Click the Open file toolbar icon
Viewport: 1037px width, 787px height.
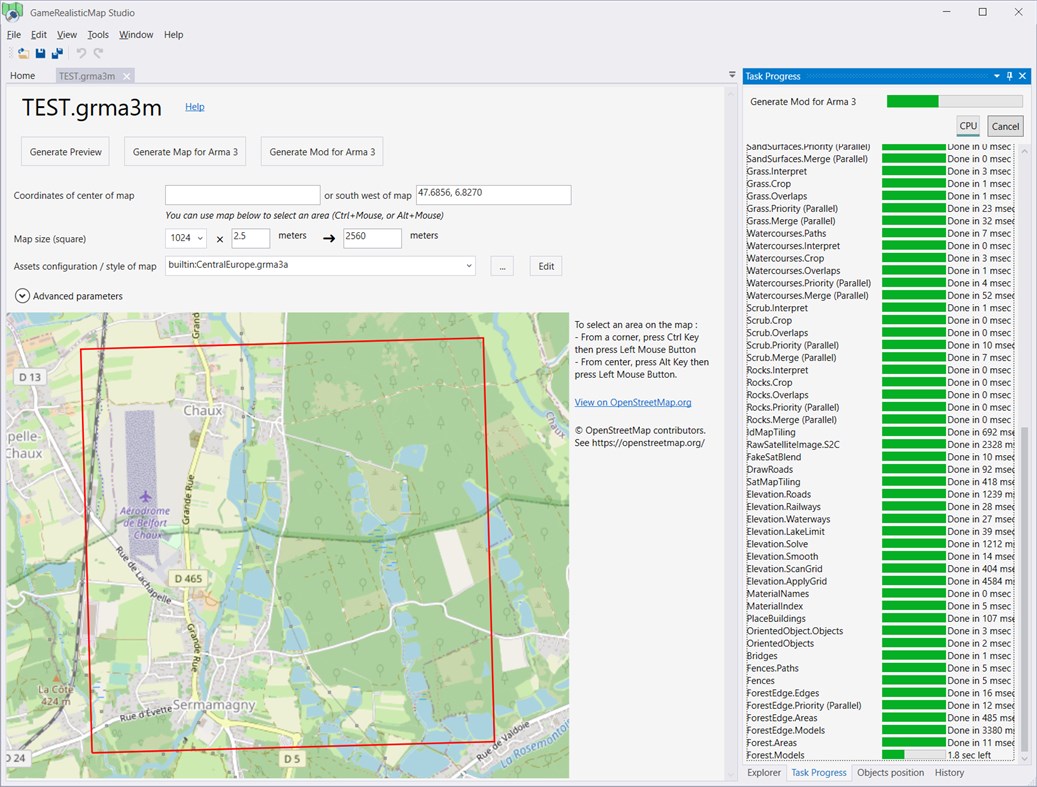(22, 53)
